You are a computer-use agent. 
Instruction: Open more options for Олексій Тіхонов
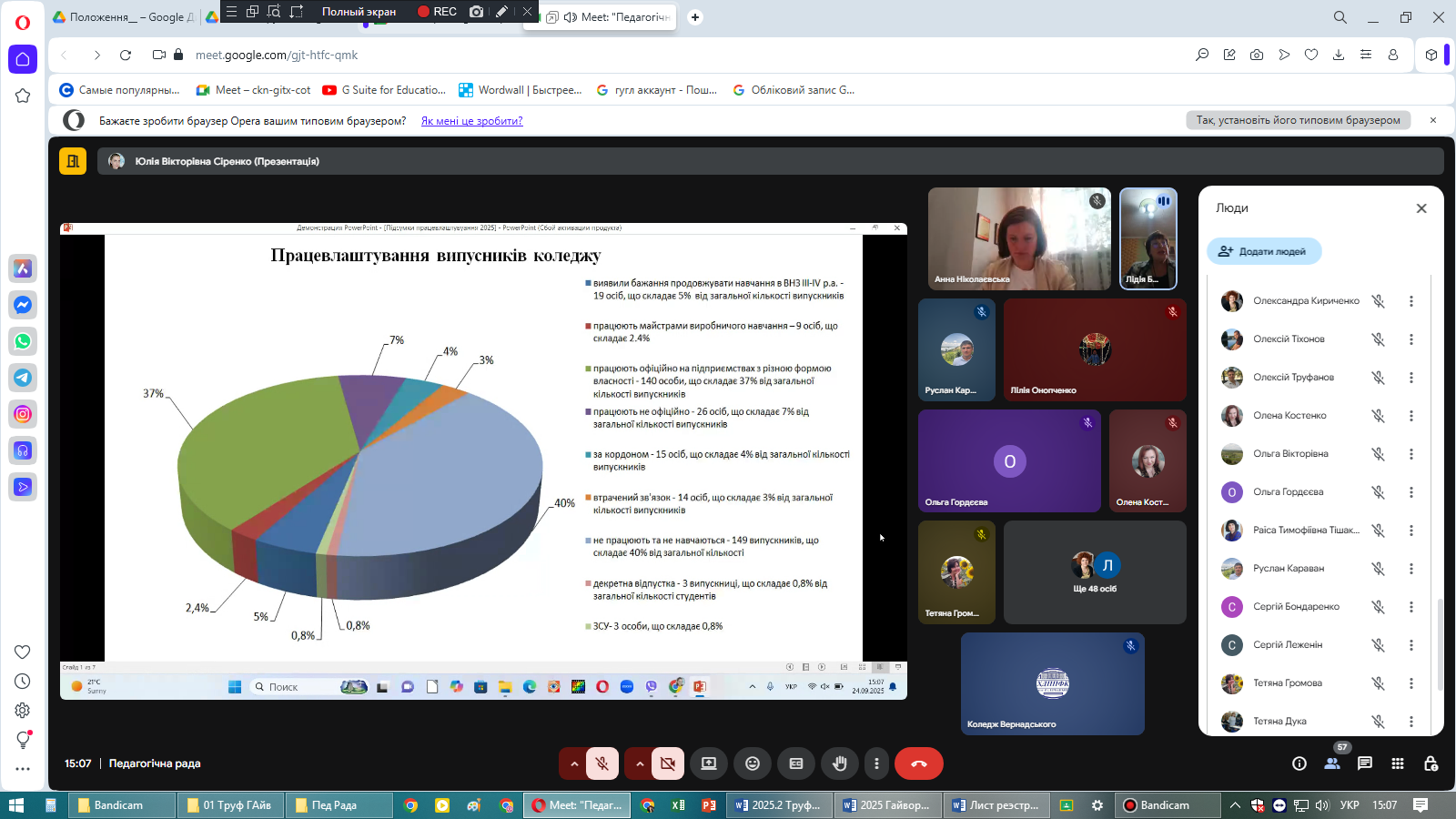[x=1411, y=339]
